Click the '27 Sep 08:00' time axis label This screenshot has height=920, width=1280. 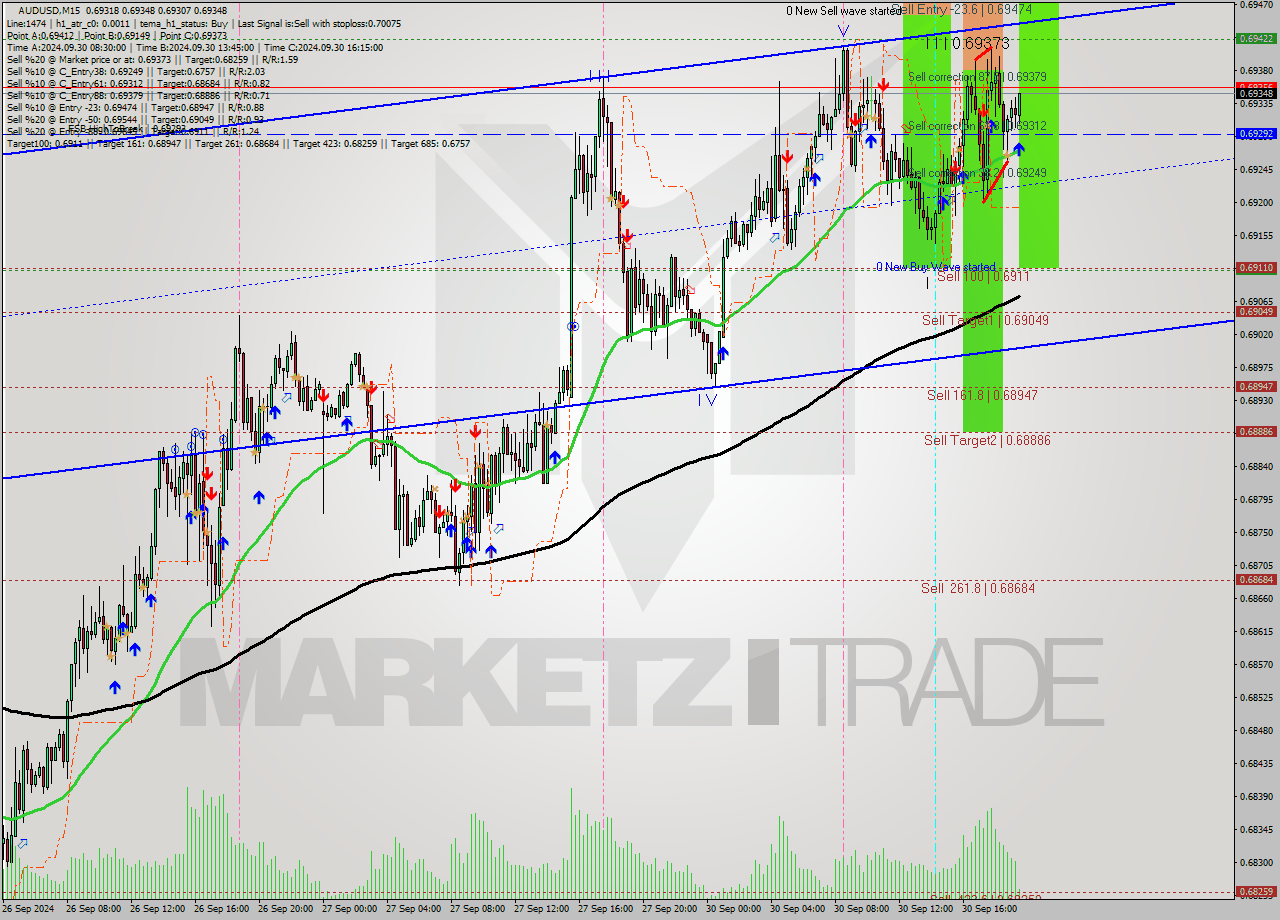478,910
